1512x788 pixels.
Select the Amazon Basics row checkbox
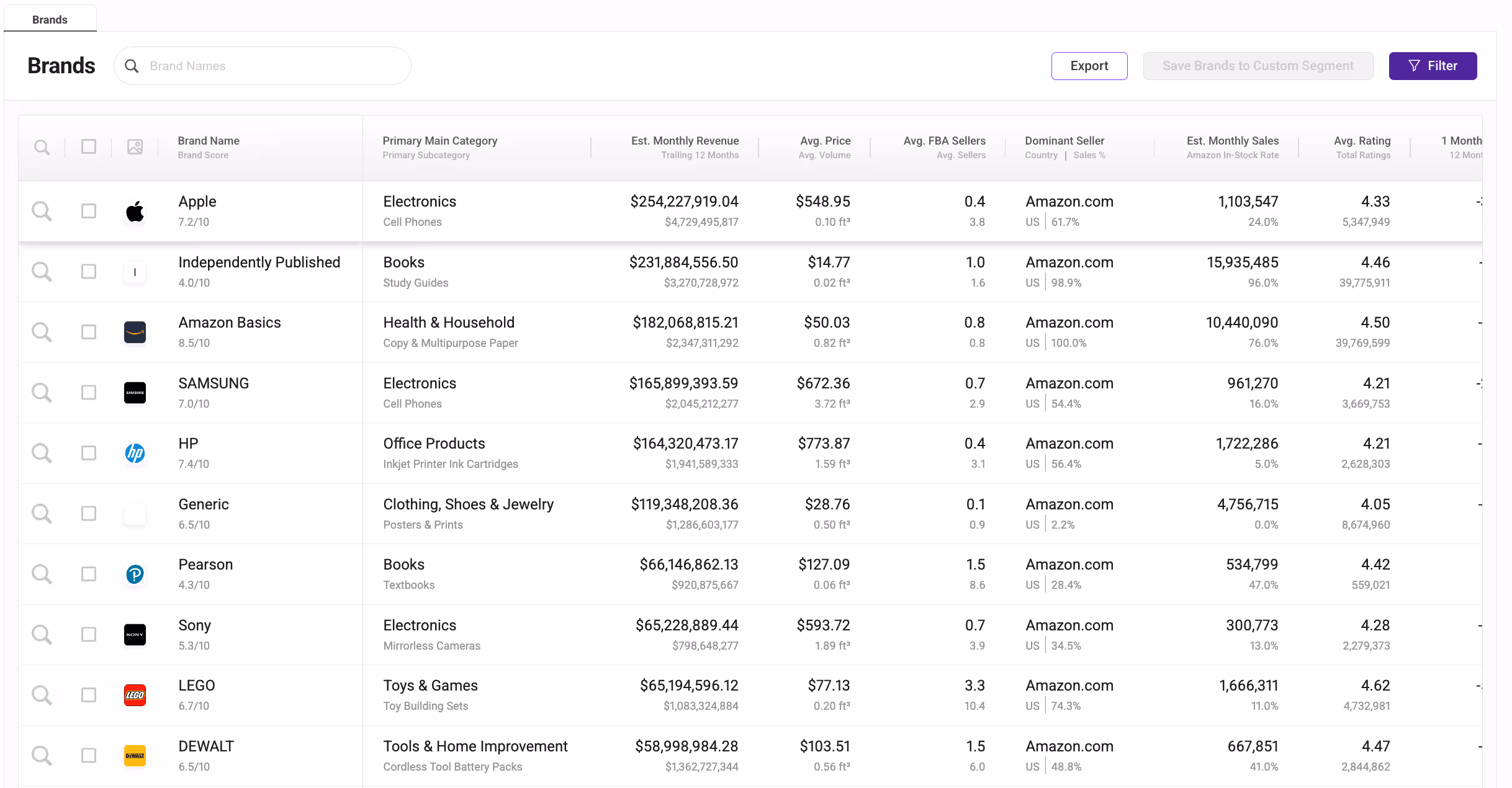pos(89,332)
